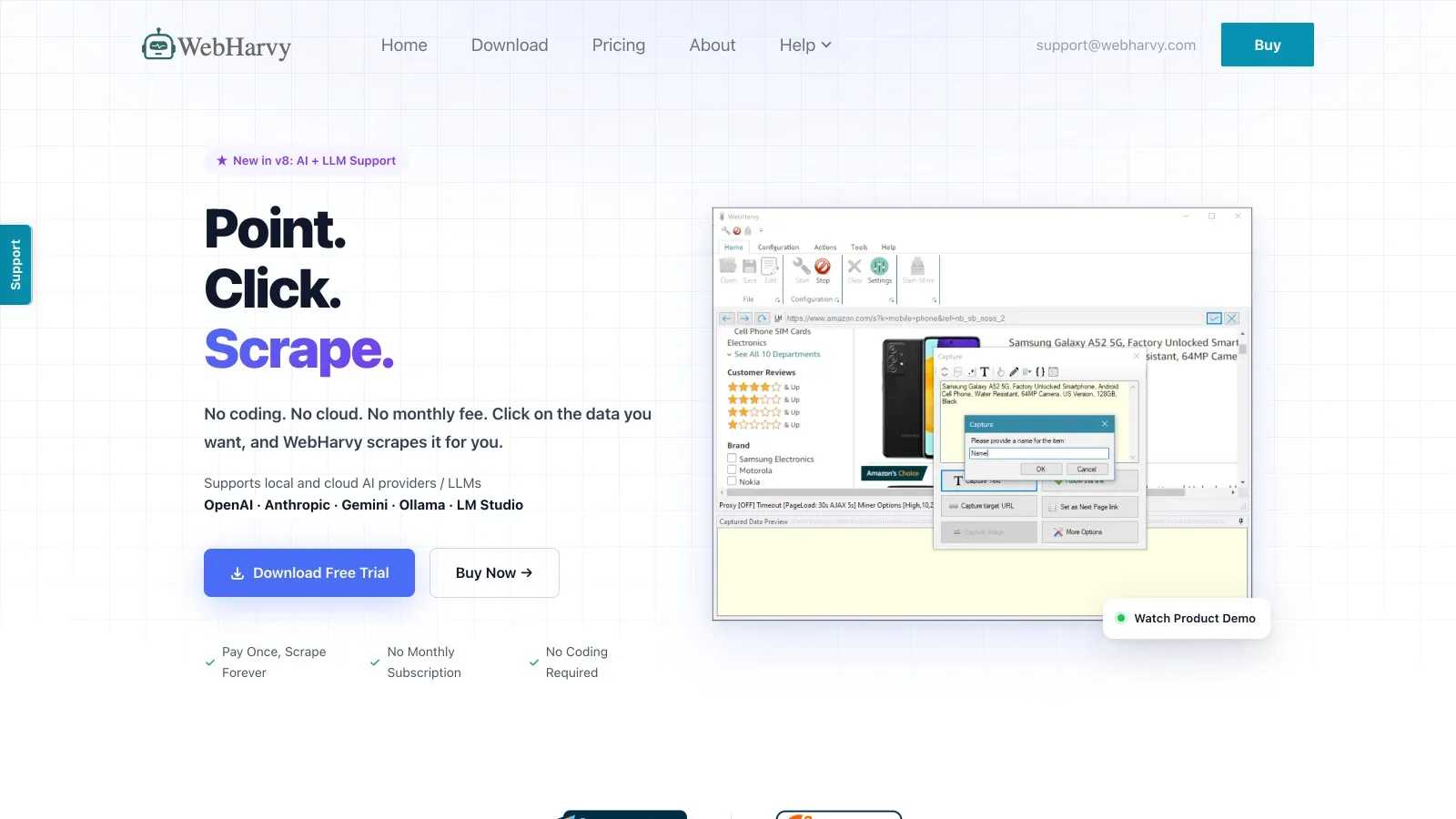Click the checkmark icon right of URL bar
This screenshot has height=819, width=1456.
(x=1214, y=318)
